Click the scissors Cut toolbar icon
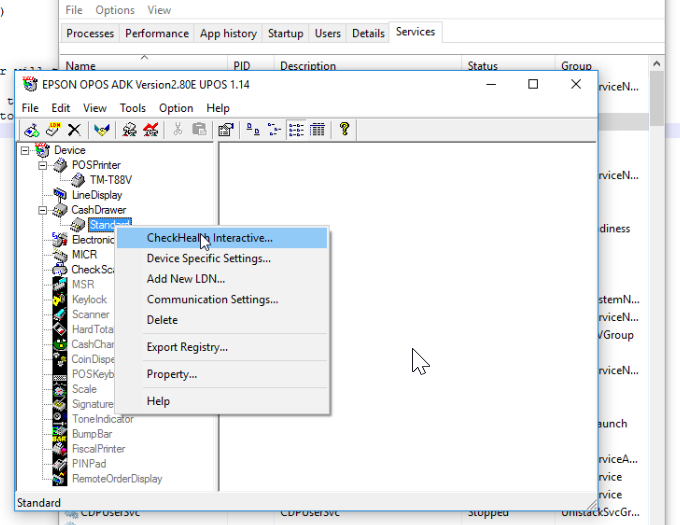The image size is (680, 525). click(177, 130)
